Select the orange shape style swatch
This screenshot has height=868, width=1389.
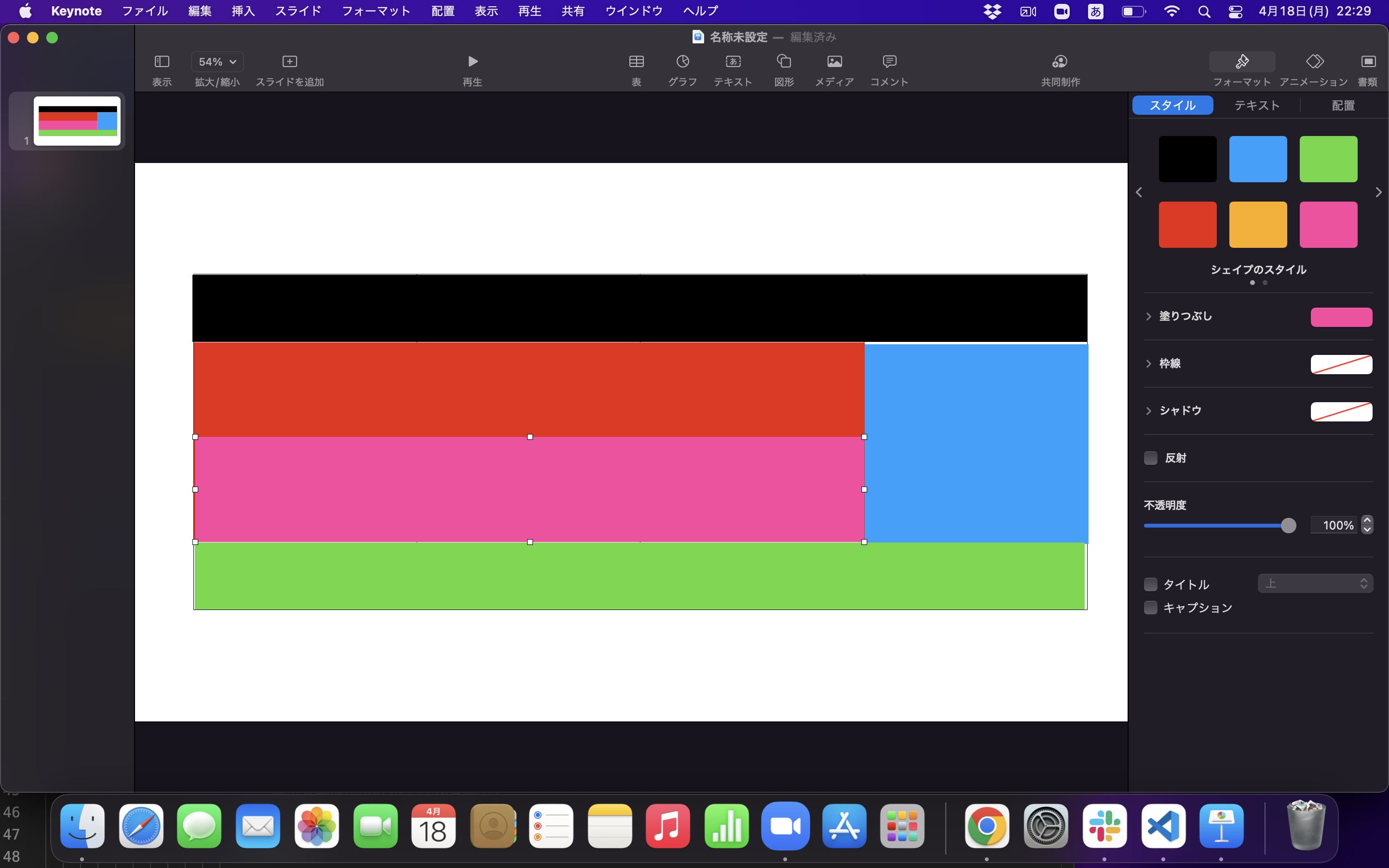[1257, 224]
